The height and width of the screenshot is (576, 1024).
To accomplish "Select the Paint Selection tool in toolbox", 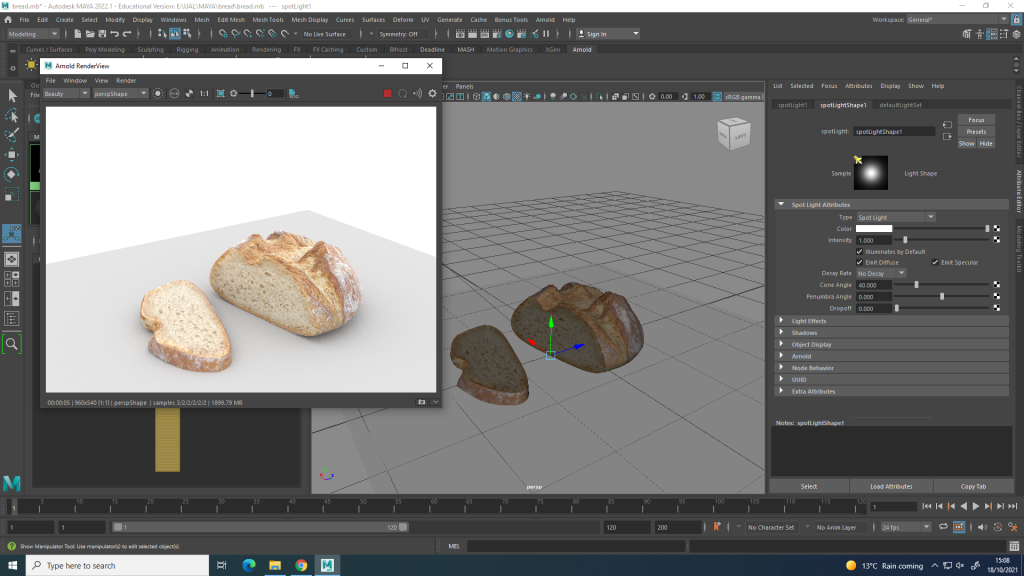I will click(13, 135).
